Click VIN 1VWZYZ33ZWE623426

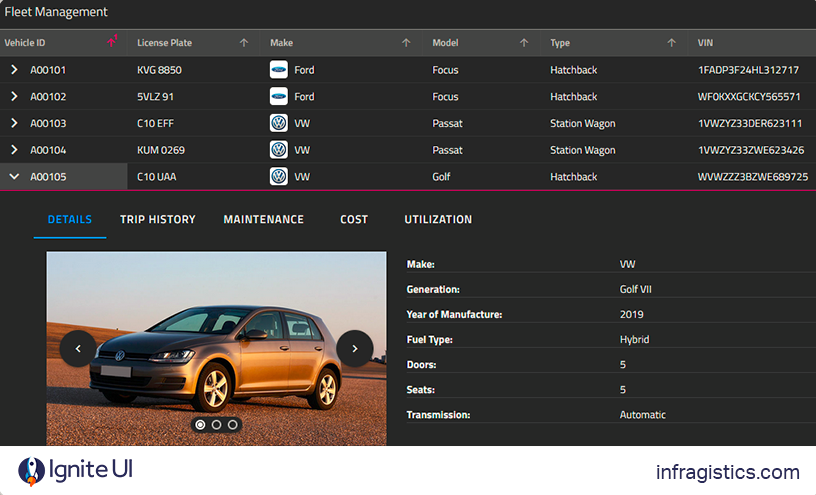coord(751,150)
